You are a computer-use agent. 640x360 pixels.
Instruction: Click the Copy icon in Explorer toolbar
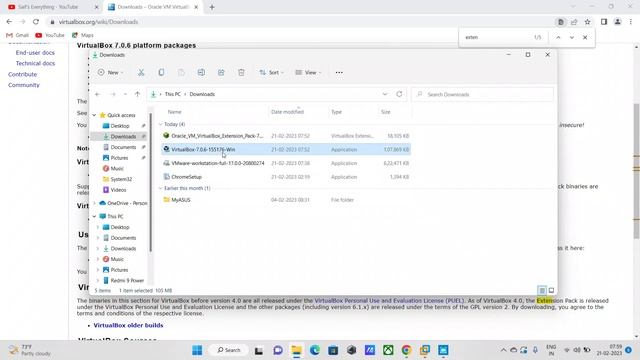[161, 73]
